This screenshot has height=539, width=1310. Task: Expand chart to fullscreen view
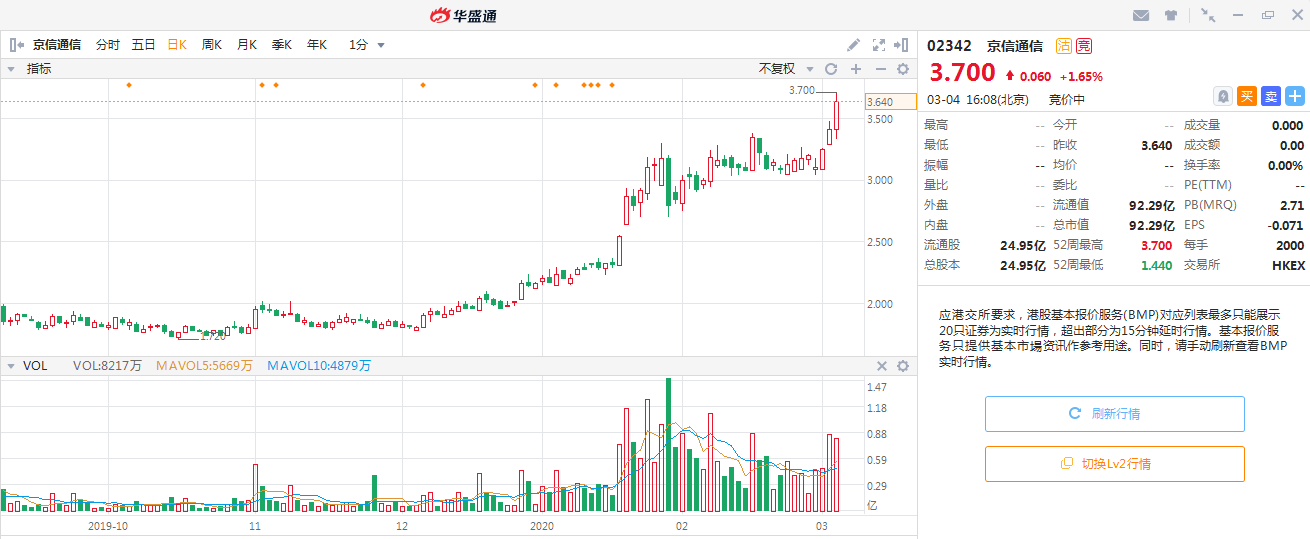pos(879,45)
